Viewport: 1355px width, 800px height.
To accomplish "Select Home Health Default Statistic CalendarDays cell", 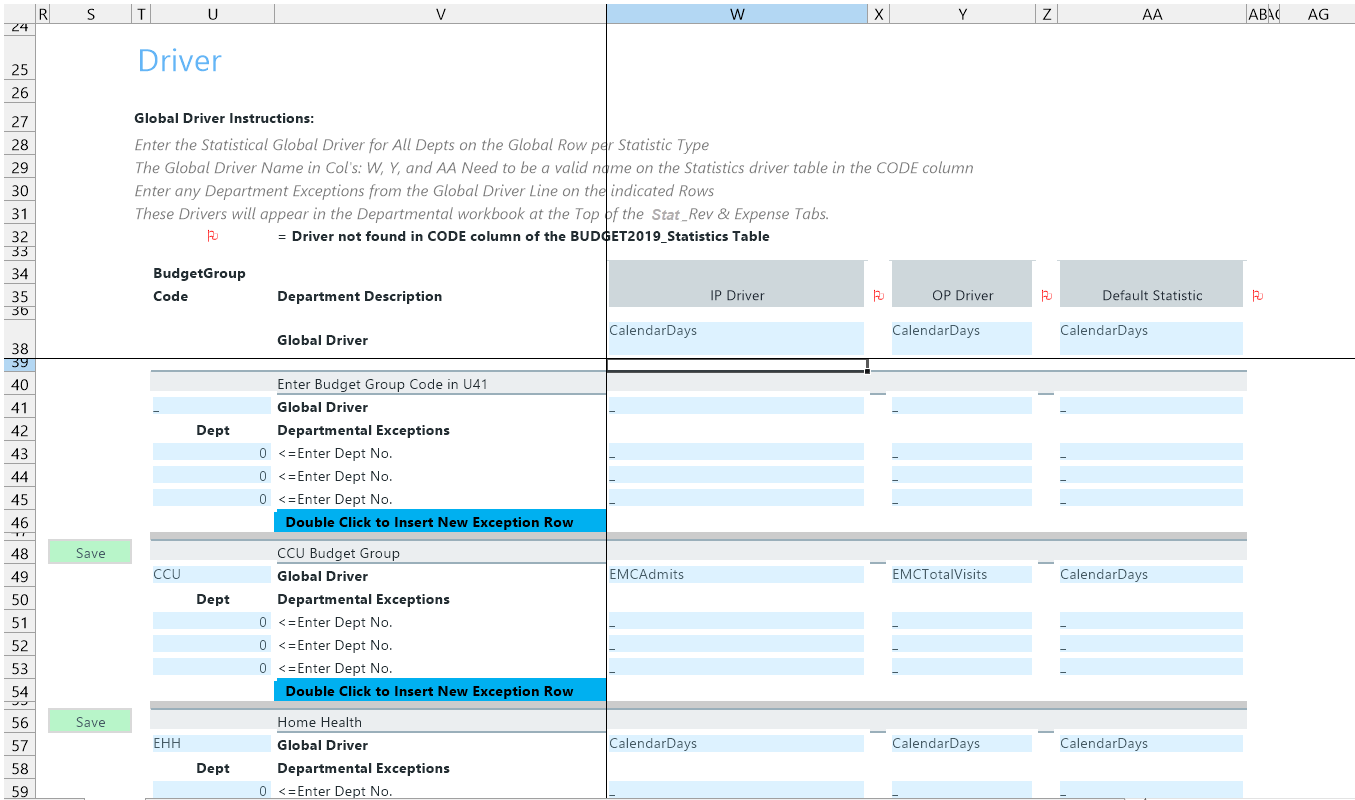I will pos(1150,744).
